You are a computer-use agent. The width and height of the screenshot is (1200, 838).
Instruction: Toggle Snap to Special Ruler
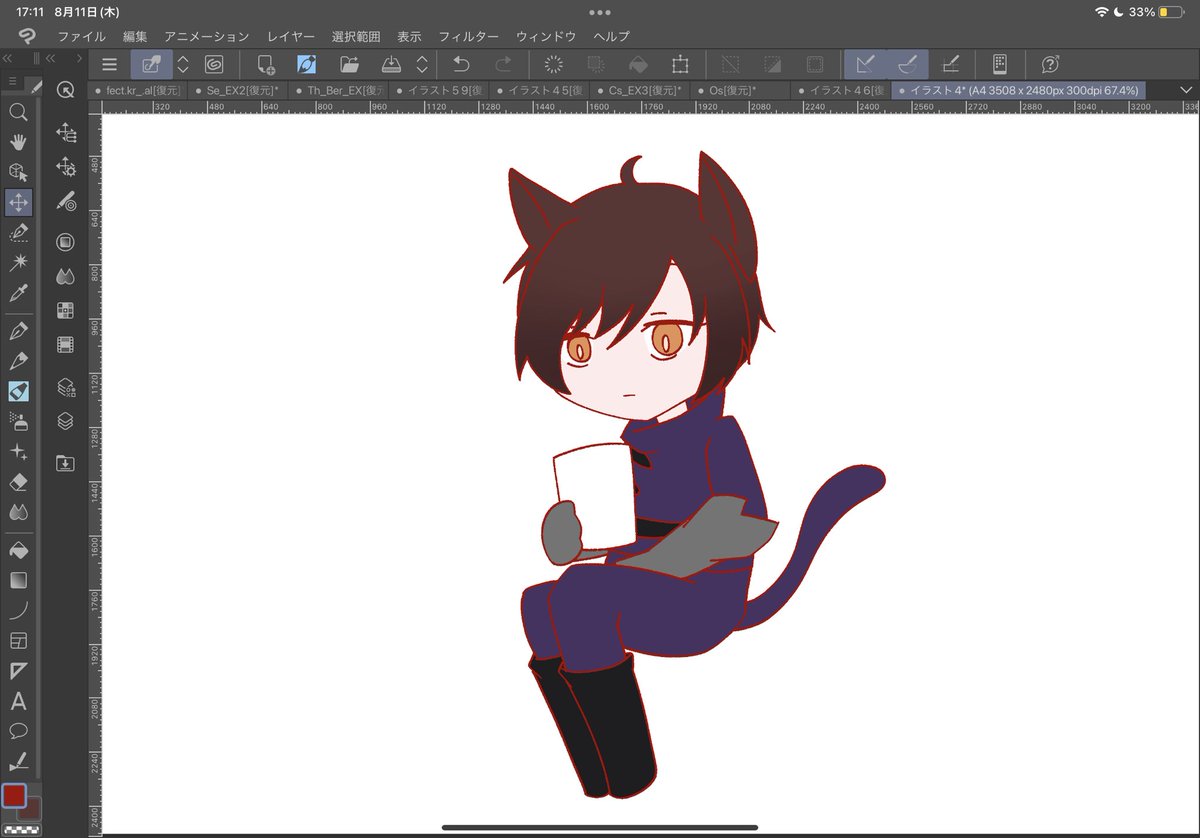coord(908,65)
